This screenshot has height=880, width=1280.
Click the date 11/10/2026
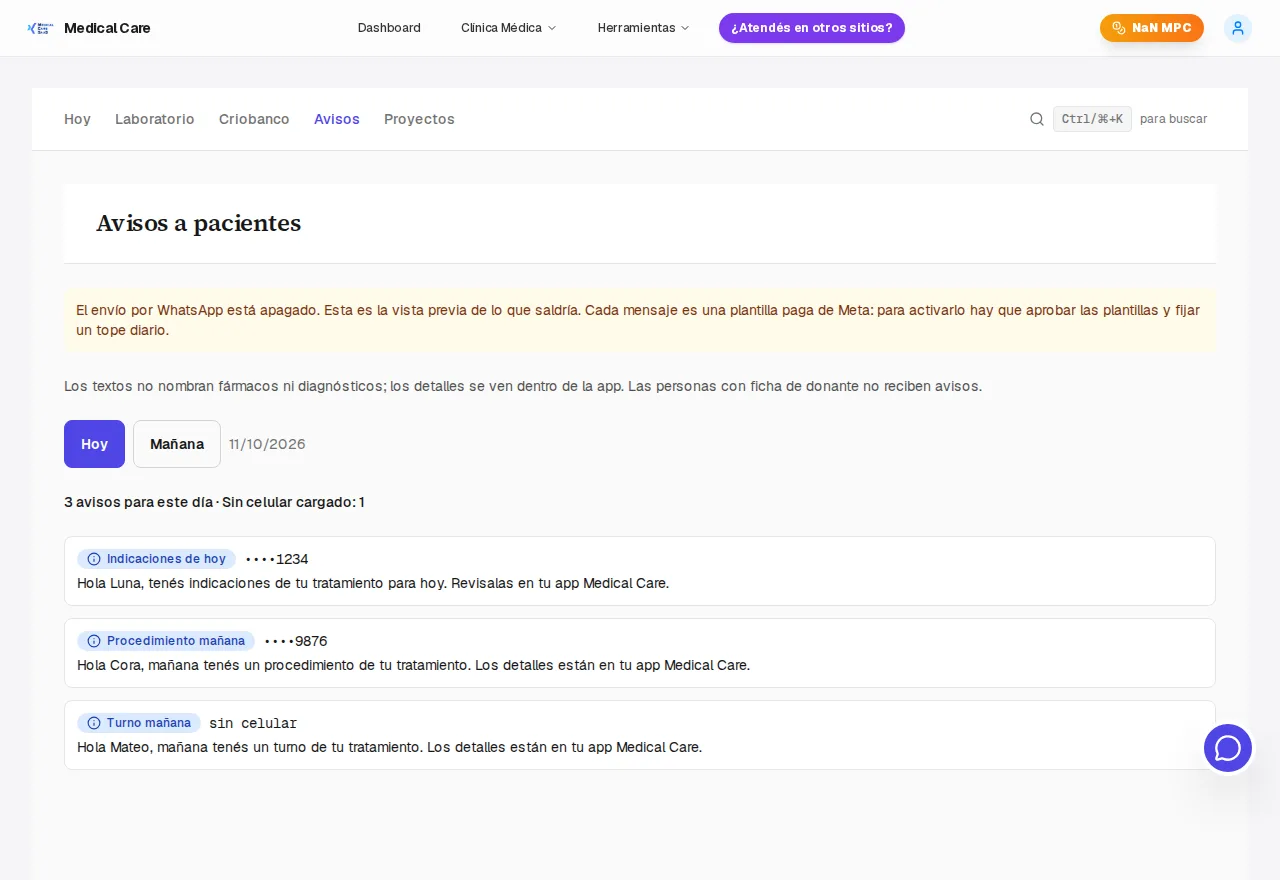[x=267, y=444]
